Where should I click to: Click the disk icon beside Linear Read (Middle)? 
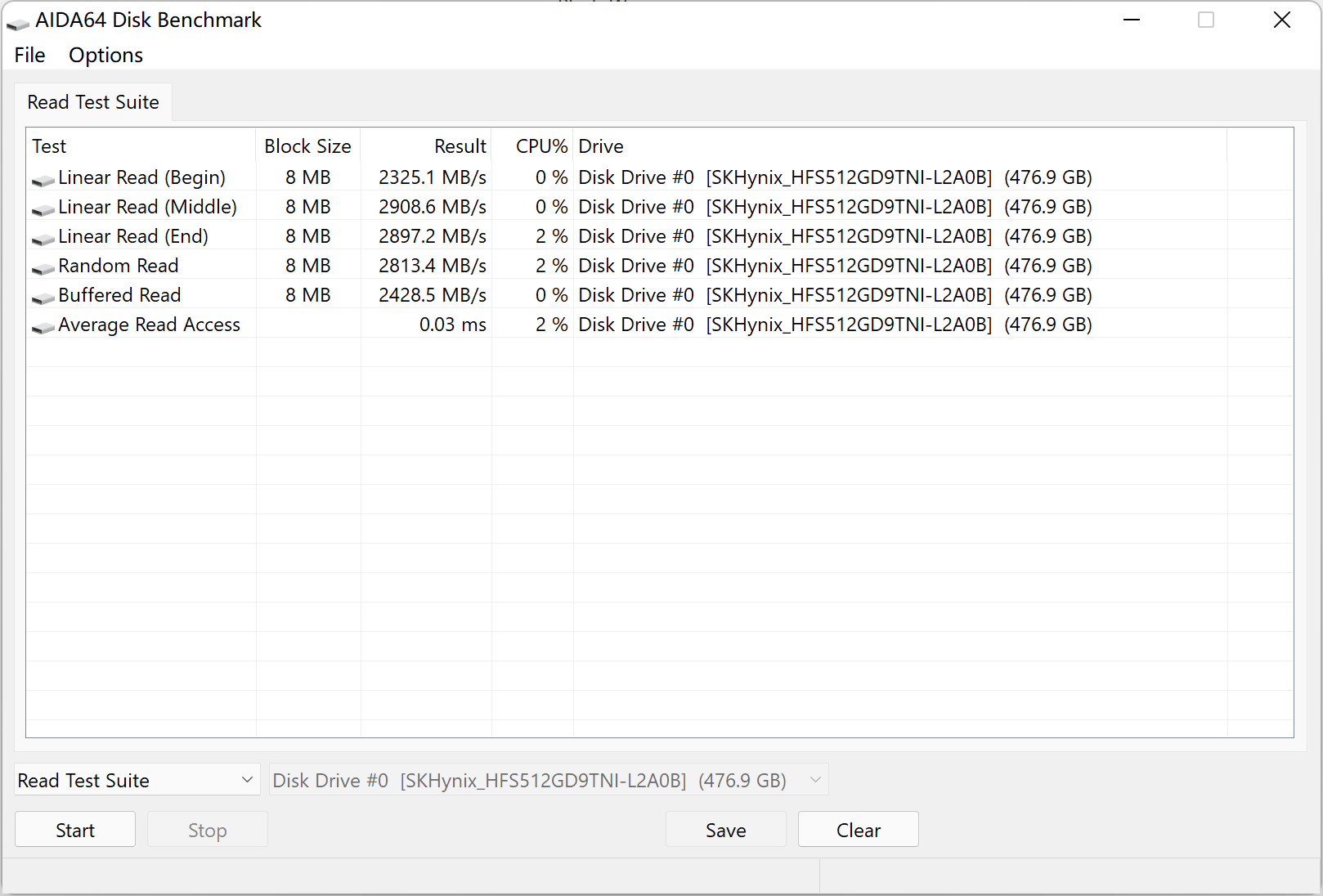tap(43, 208)
